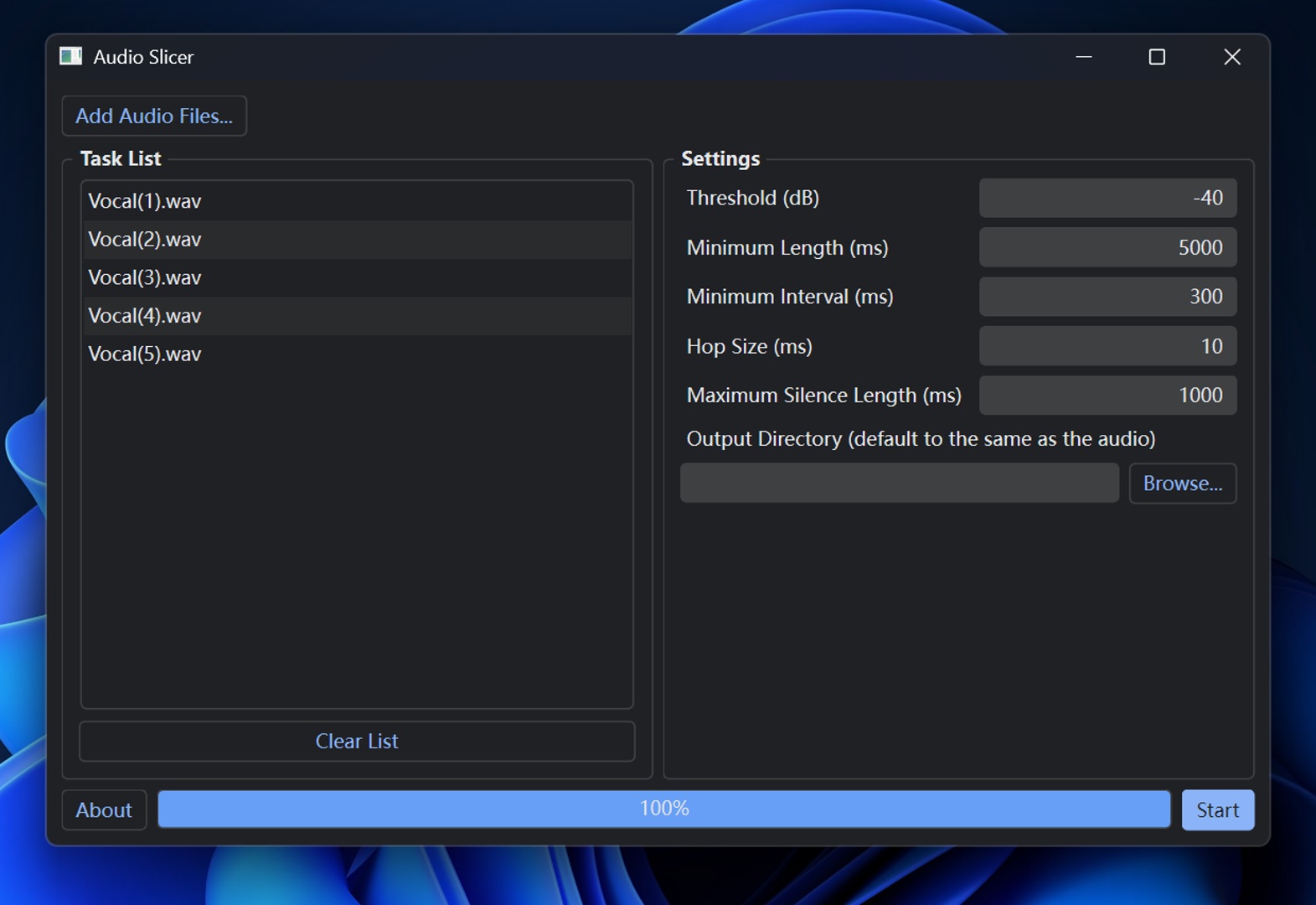
Task: Focus the Minimum Interval field
Action: click(x=1107, y=297)
